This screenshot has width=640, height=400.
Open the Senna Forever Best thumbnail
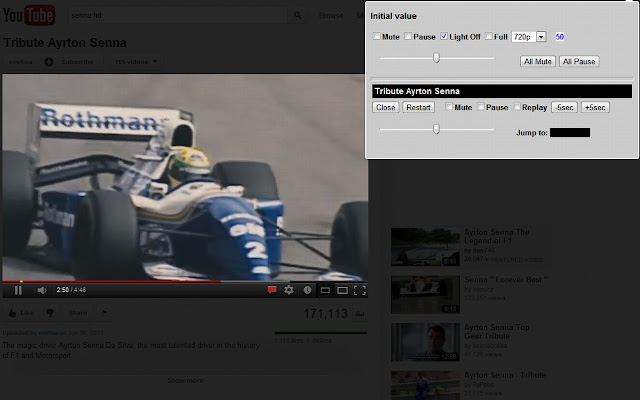(425, 295)
